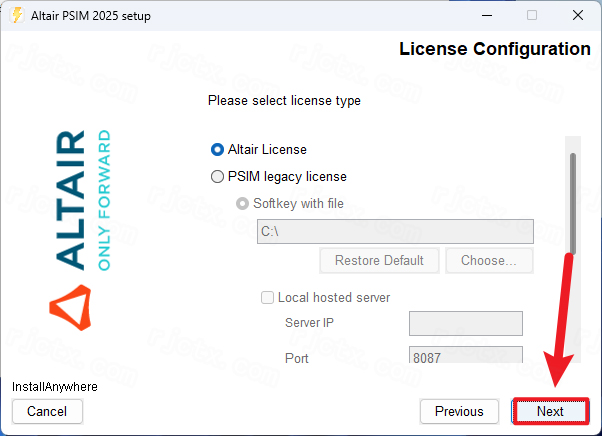Viewport: 602px width, 436px height.
Task: Click the softkey file path field
Action: click(x=395, y=232)
